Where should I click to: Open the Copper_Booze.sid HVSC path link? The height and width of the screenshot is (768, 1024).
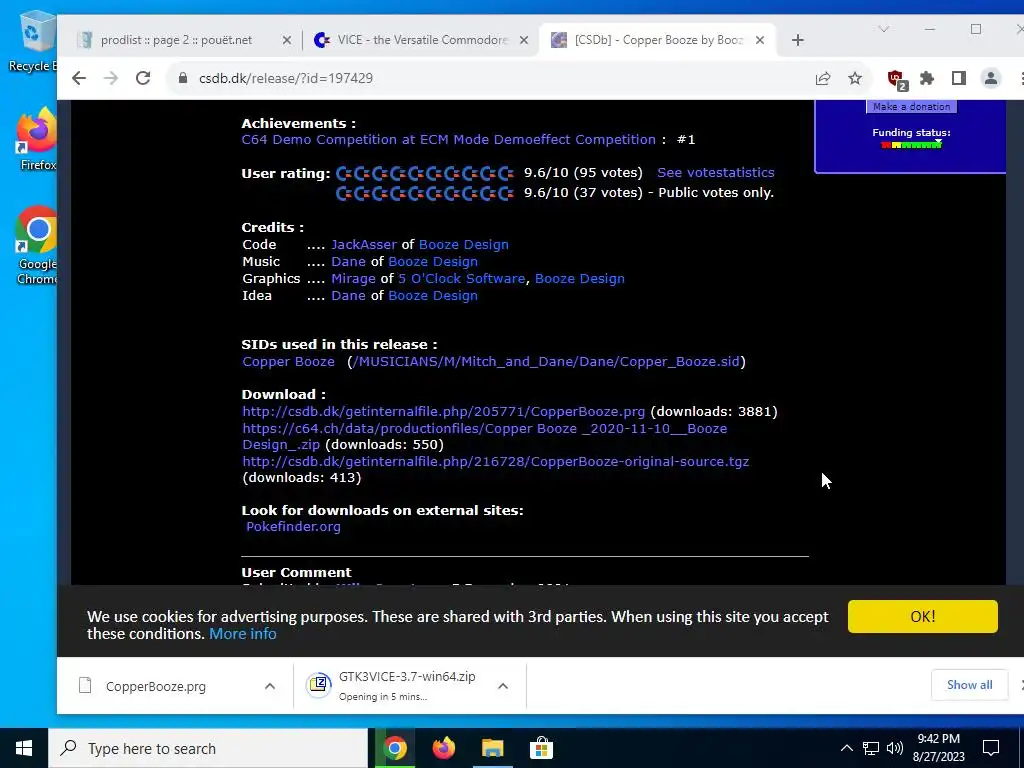(x=546, y=361)
